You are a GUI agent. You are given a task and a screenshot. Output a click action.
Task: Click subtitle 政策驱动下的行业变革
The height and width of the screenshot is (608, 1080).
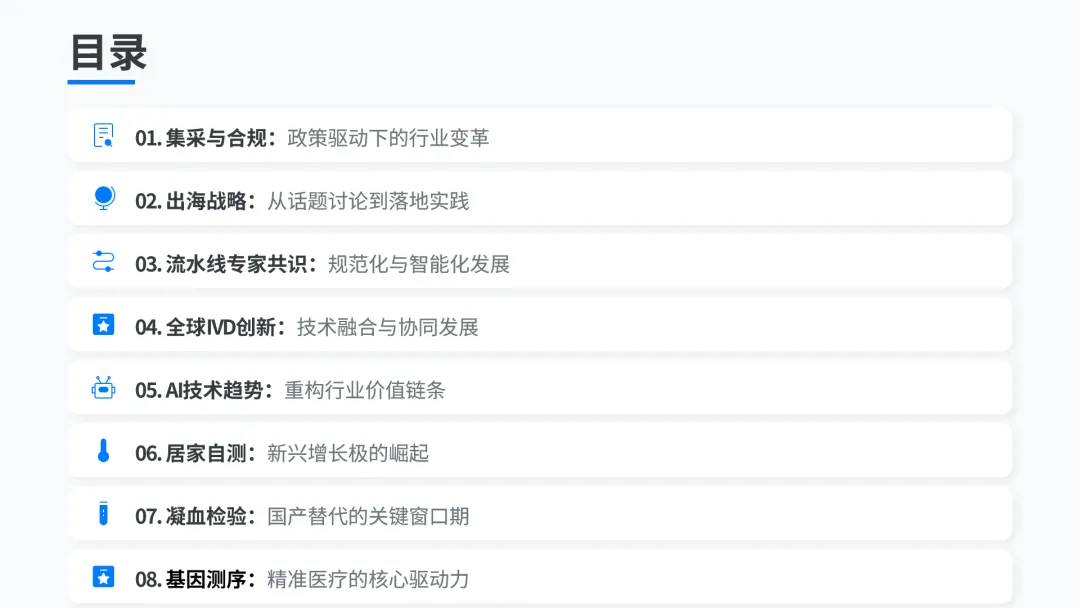(388, 138)
